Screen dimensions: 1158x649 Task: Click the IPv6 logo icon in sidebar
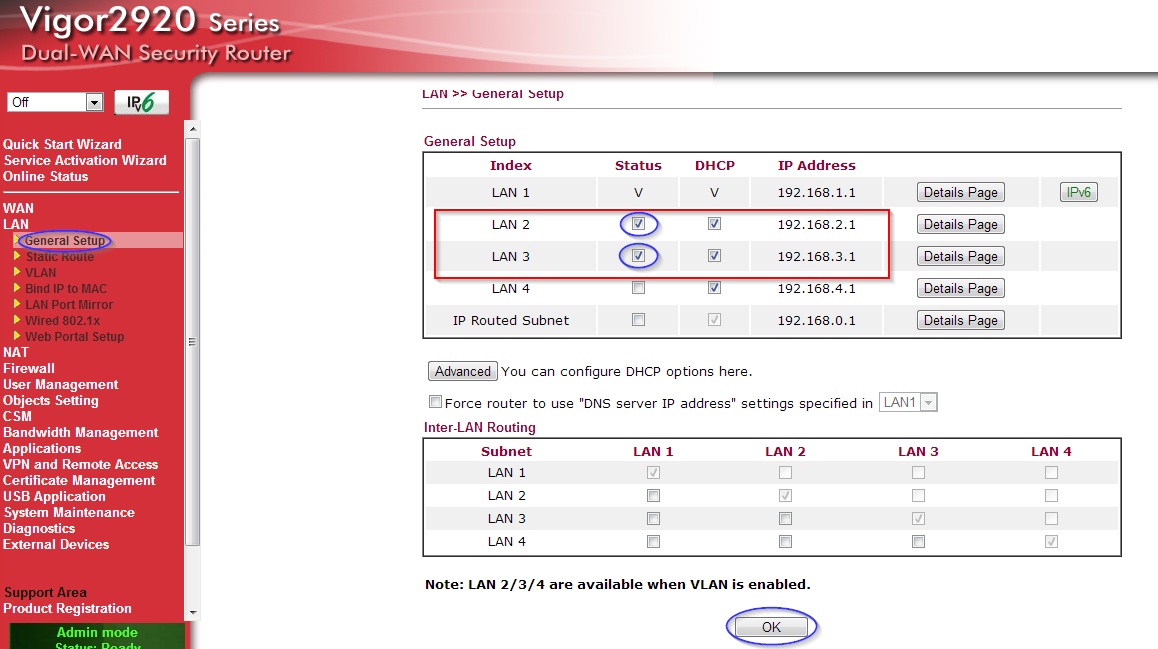click(141, 102)
